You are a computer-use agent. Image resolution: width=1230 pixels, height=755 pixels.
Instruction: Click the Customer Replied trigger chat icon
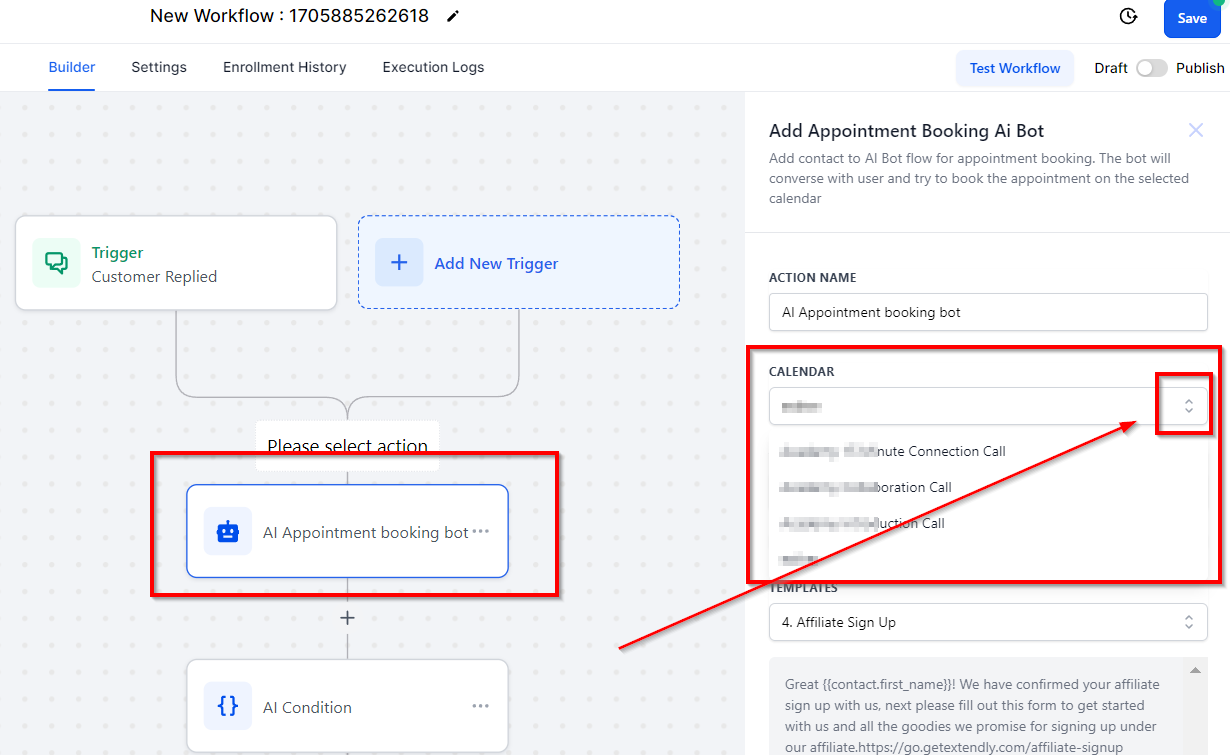tap(56, 263)
